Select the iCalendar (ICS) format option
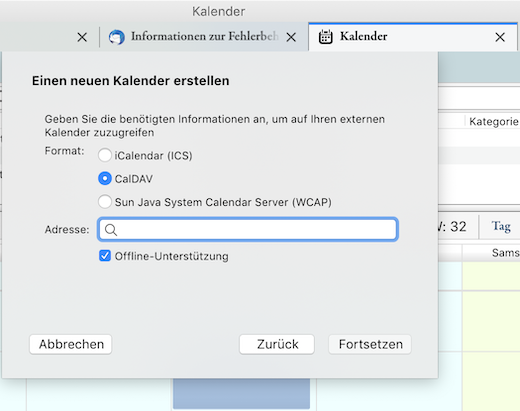 pos(105,155)
